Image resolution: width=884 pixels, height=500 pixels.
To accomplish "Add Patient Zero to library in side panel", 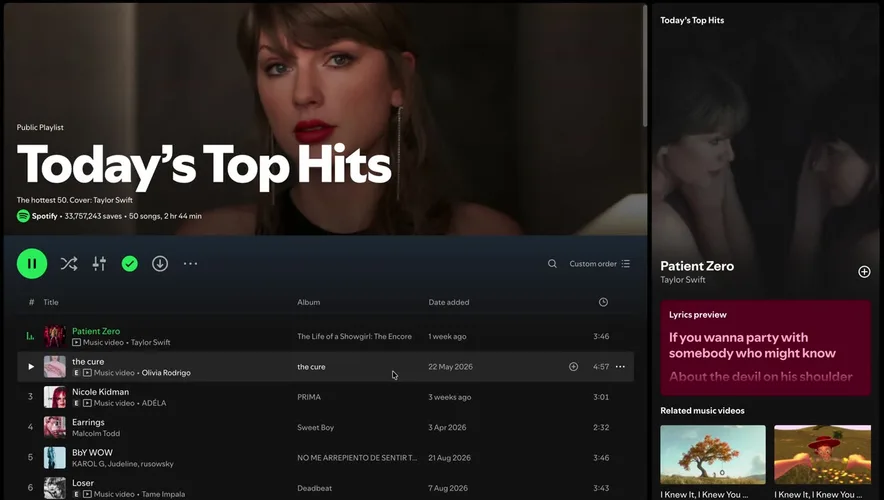I will tap(864, 272).
